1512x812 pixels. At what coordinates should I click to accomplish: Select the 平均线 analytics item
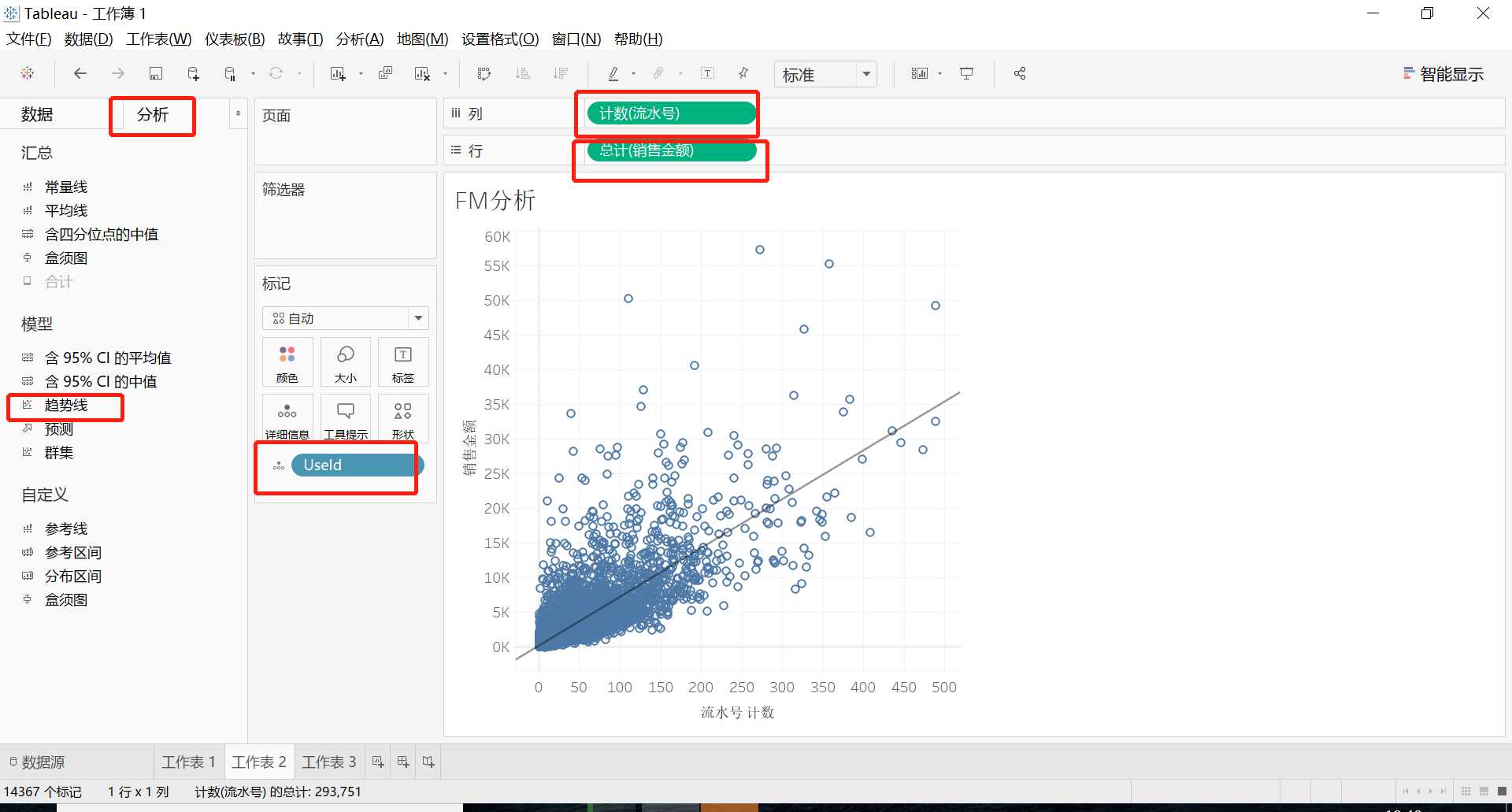pyautogui.click(x=66, y=210)
